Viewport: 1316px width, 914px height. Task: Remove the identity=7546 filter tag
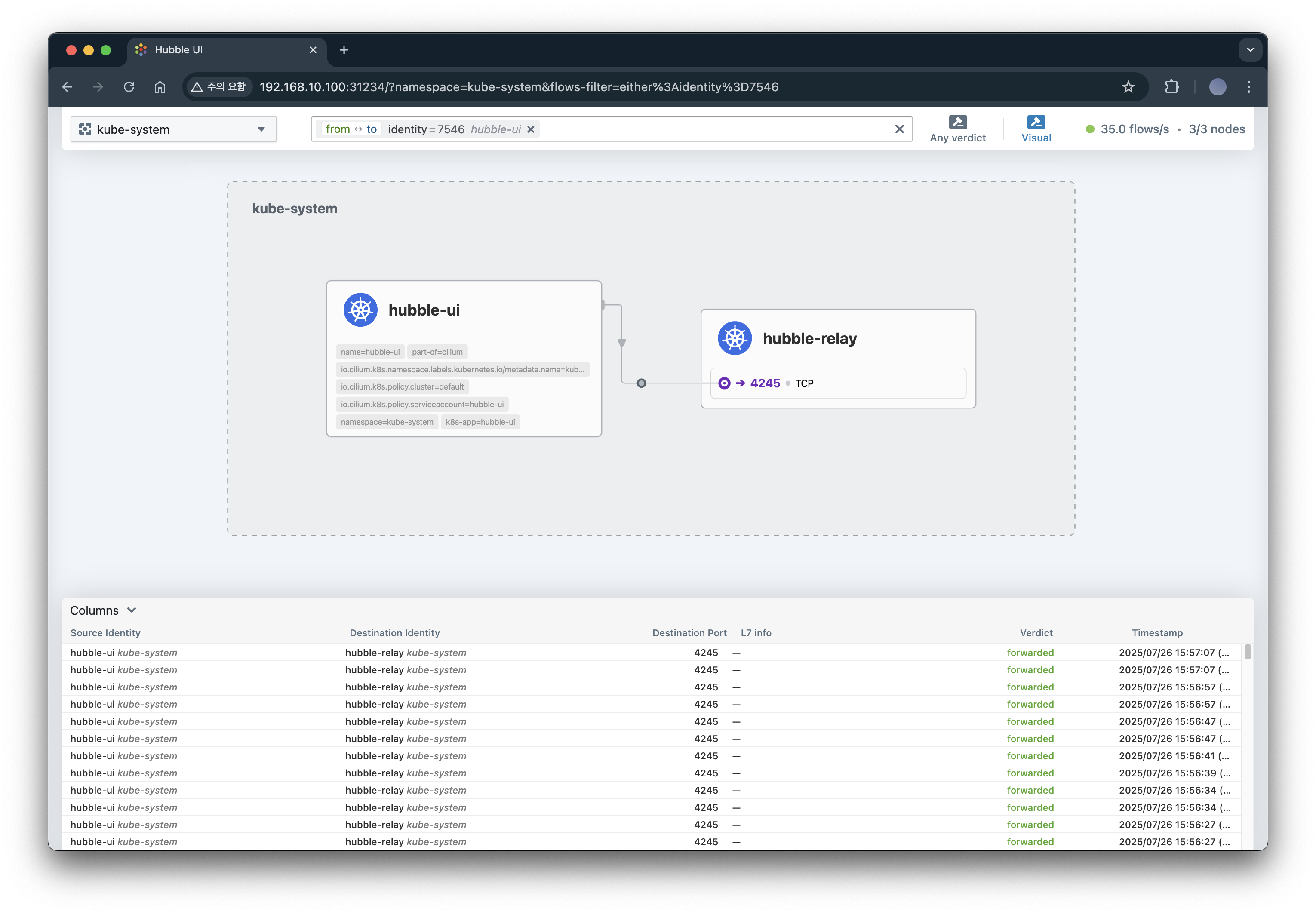pos(531,129)
